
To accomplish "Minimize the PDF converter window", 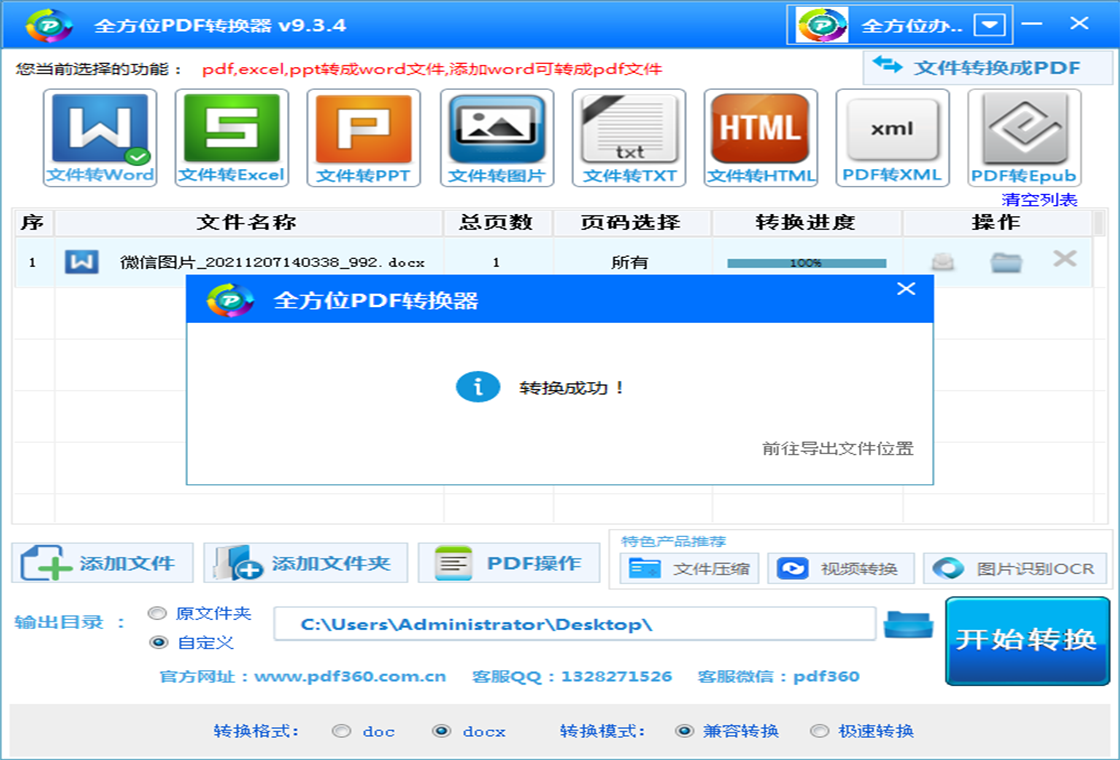I will pyautogui.click(x=1031, y=24).
